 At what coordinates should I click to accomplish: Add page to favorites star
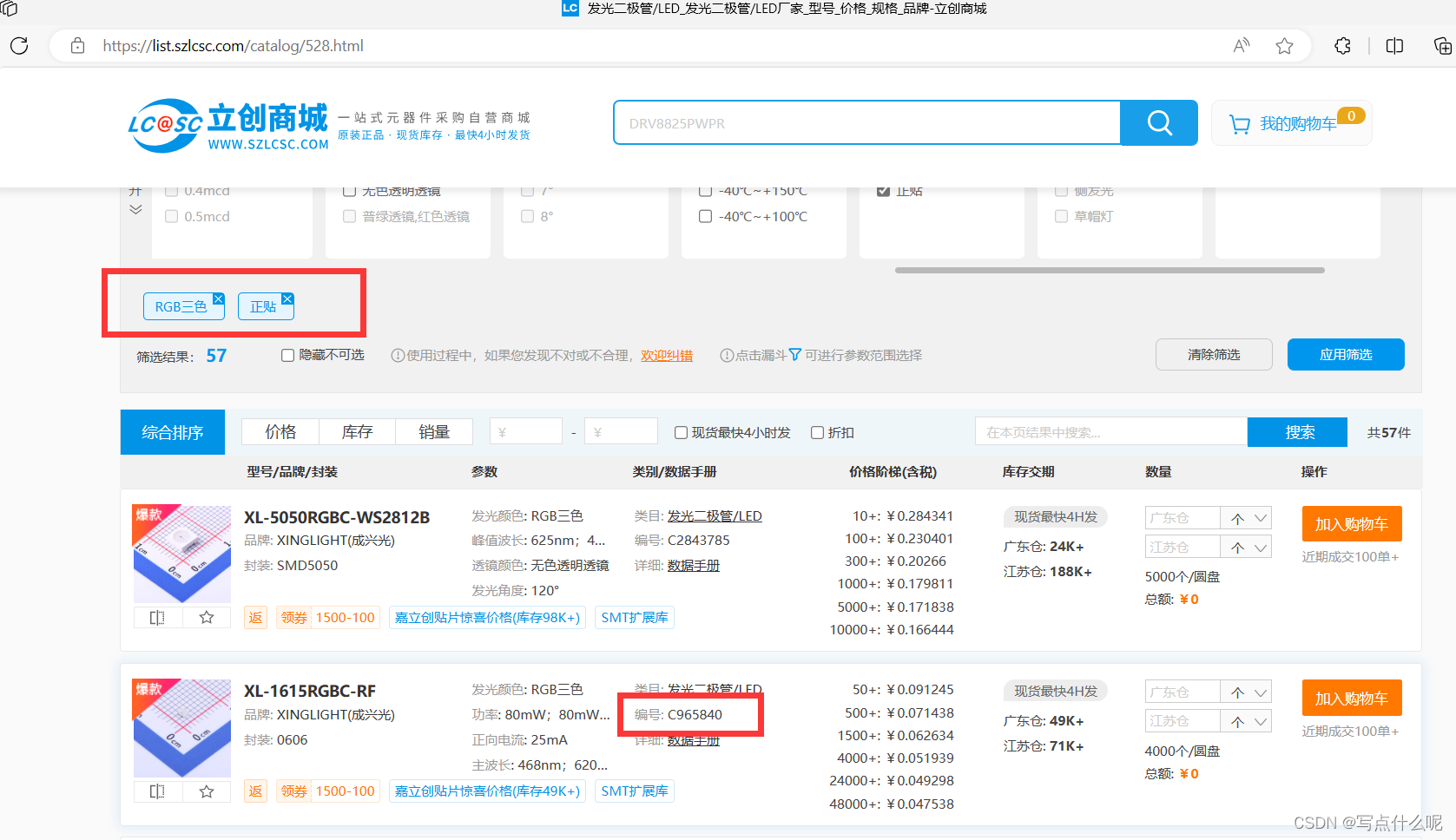click(x=1285, y=46)
